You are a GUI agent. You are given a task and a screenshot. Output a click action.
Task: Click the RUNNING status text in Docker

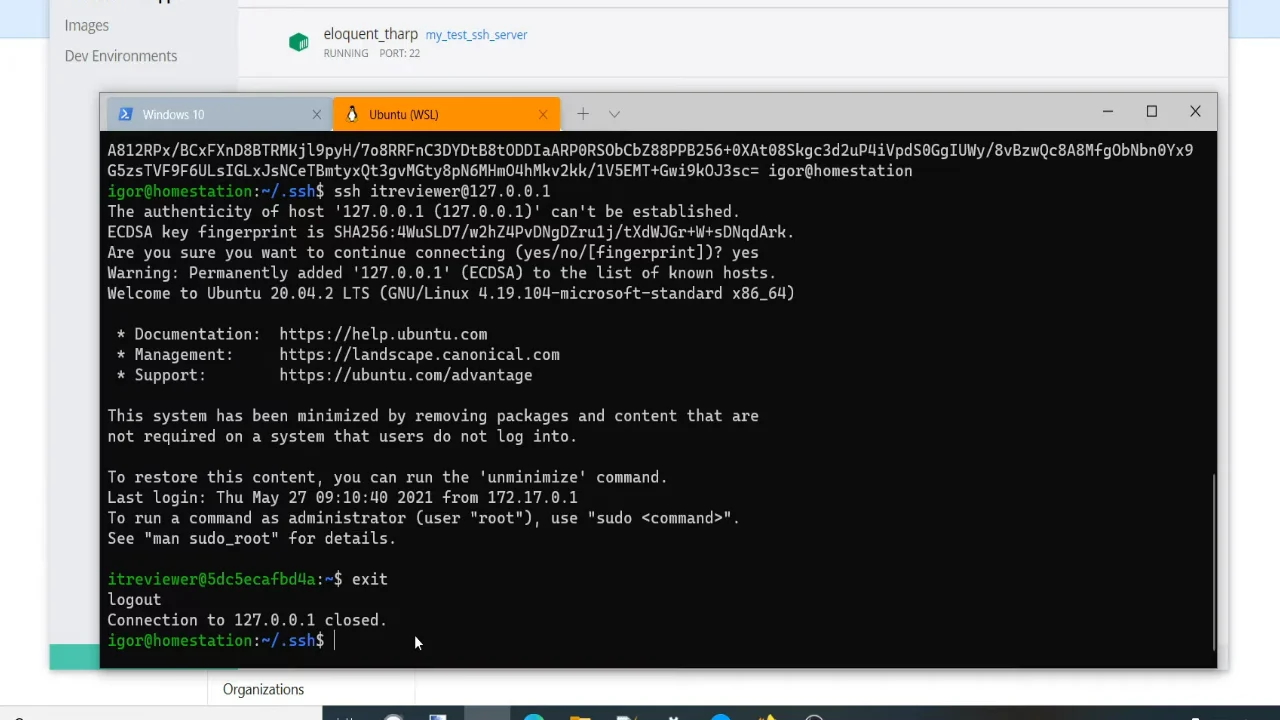click(346, 53)
